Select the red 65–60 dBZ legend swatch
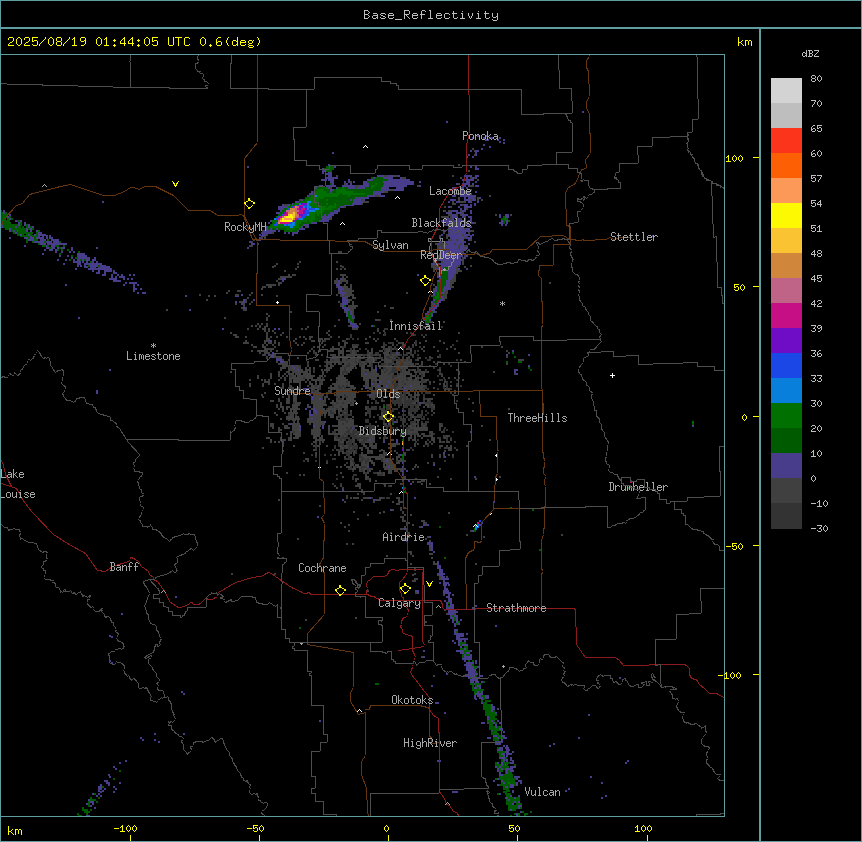 (x=786, y=141)
